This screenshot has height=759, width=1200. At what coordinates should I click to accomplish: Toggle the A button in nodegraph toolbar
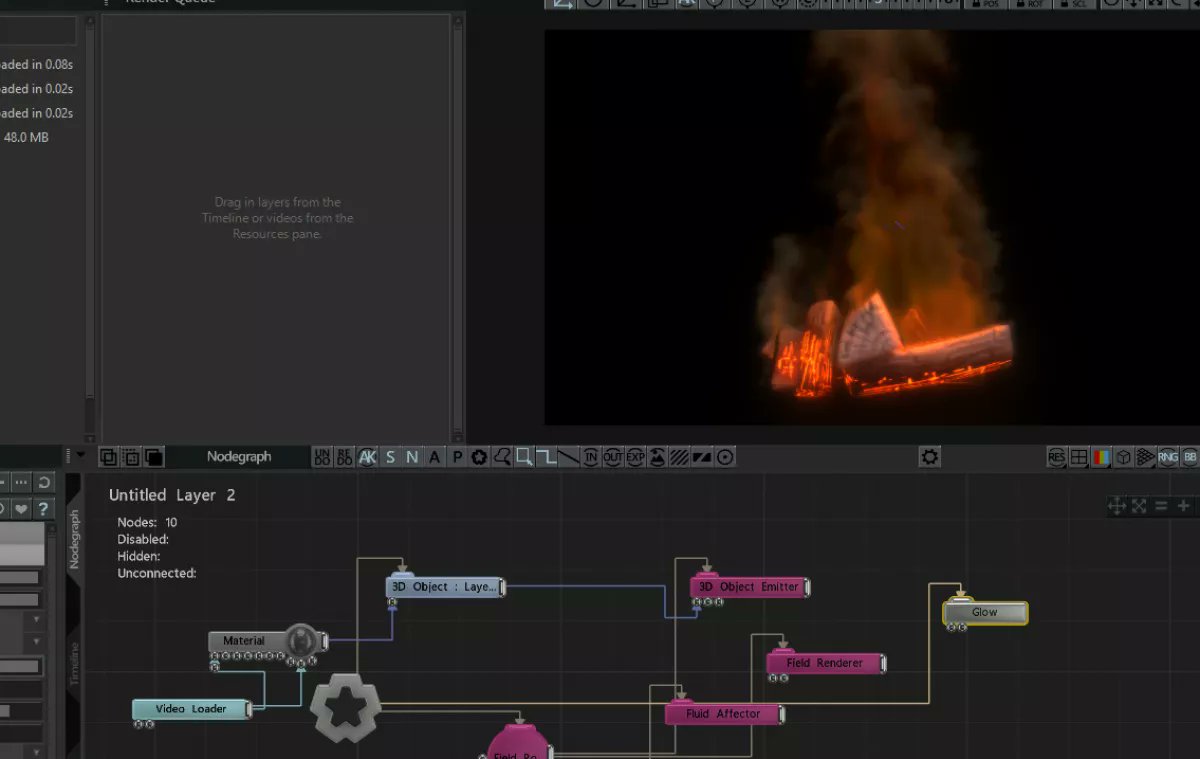click(434, 457)
